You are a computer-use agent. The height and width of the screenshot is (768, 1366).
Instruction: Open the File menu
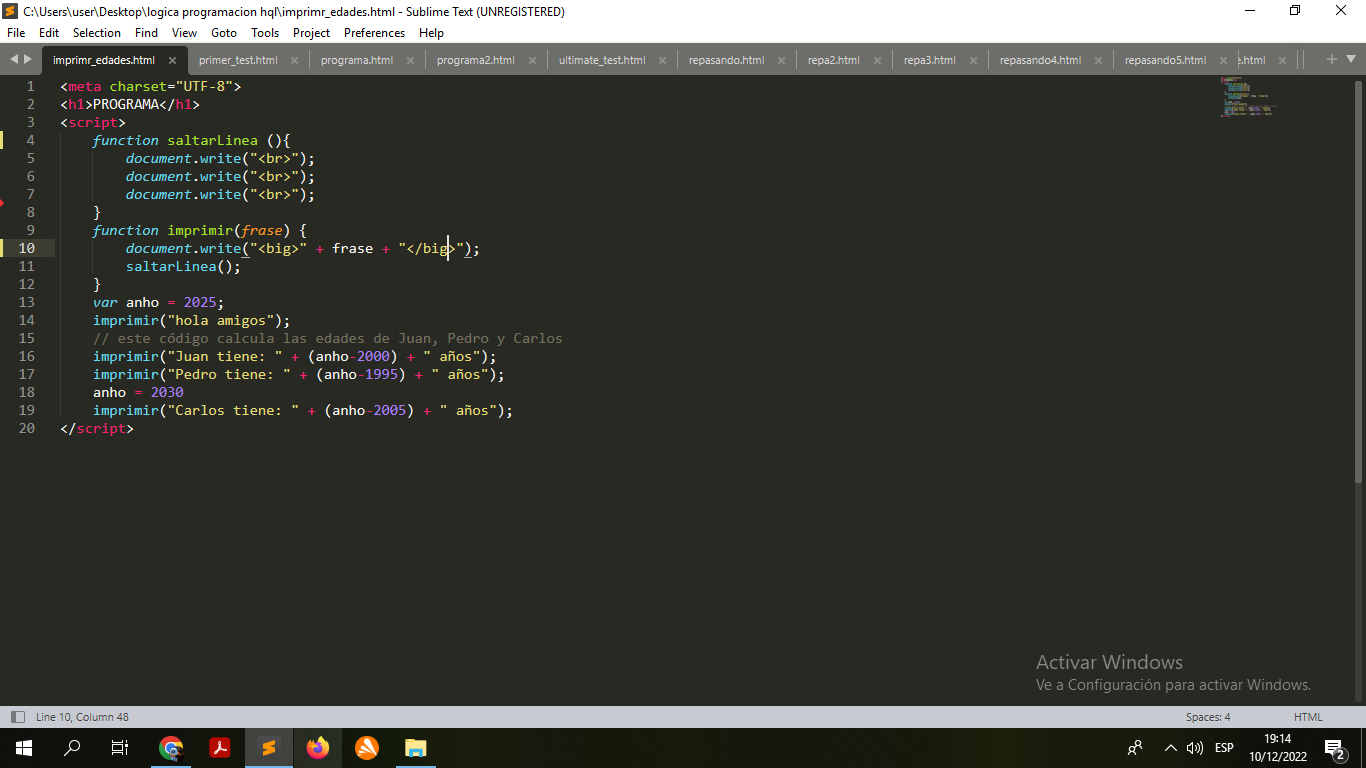(x=16, y=33)
